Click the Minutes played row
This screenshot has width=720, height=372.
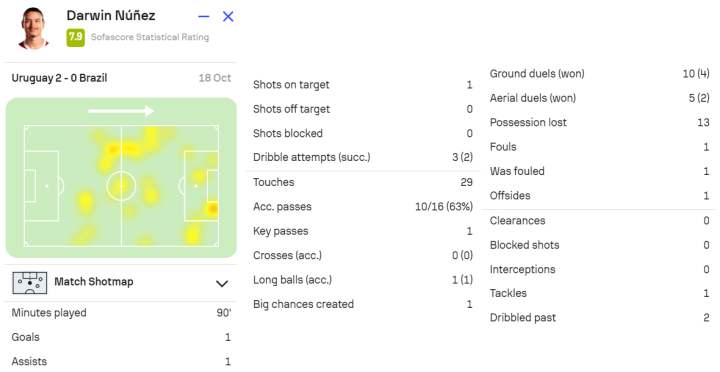pyautogui.click(x=121, y=313)
